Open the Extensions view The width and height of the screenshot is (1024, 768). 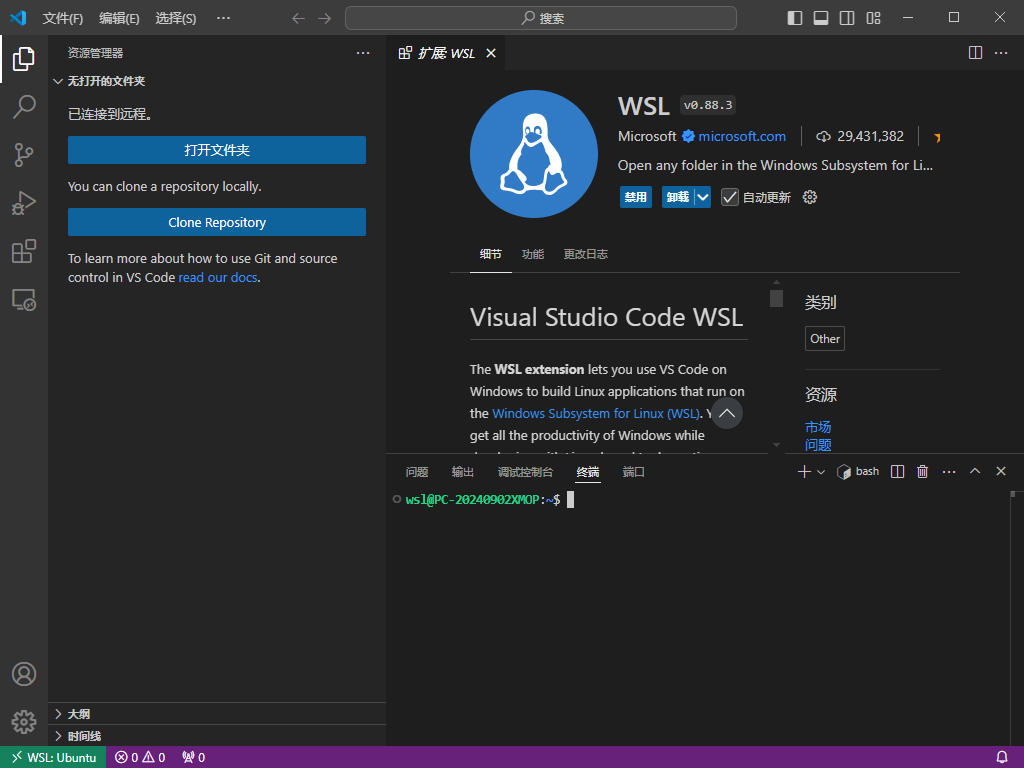[24, 251]
